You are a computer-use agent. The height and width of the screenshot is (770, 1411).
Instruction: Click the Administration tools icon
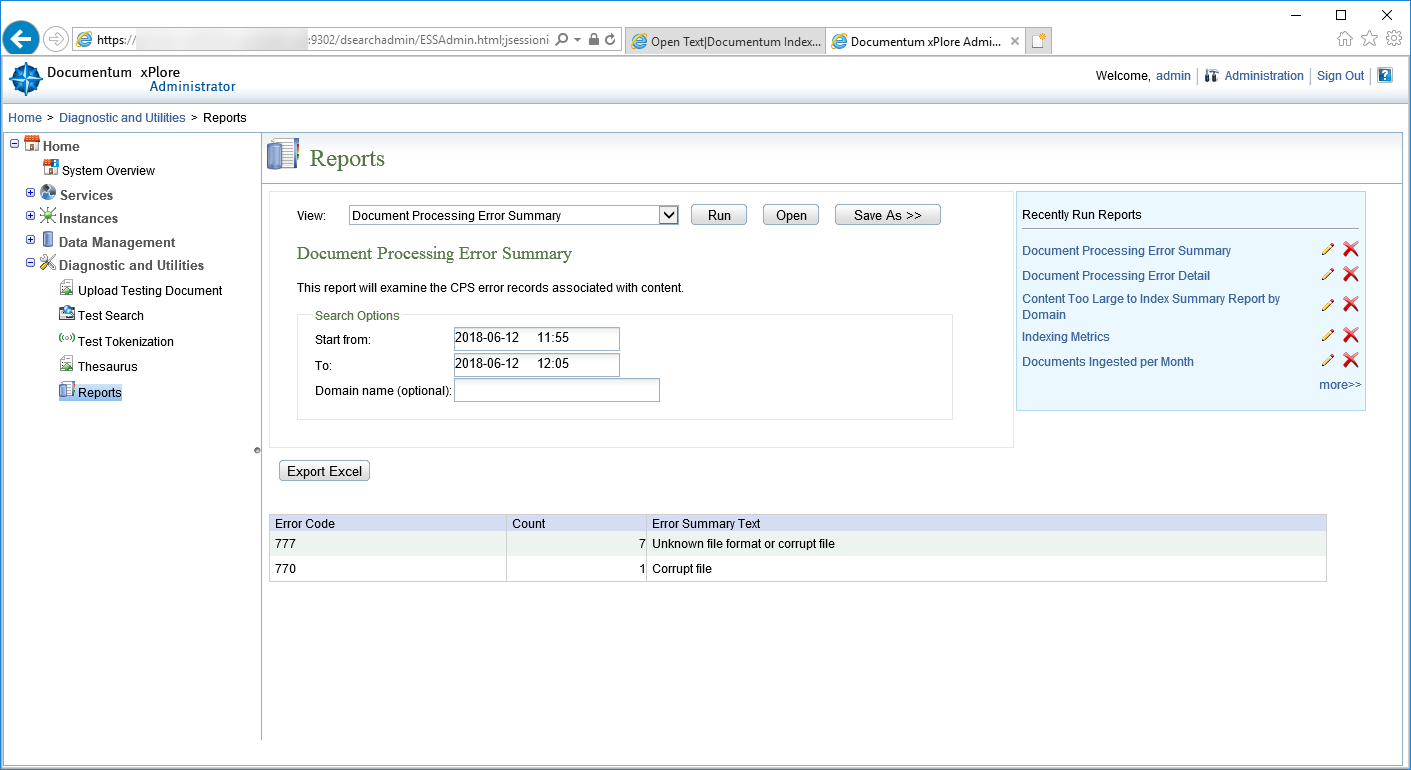1211,76
